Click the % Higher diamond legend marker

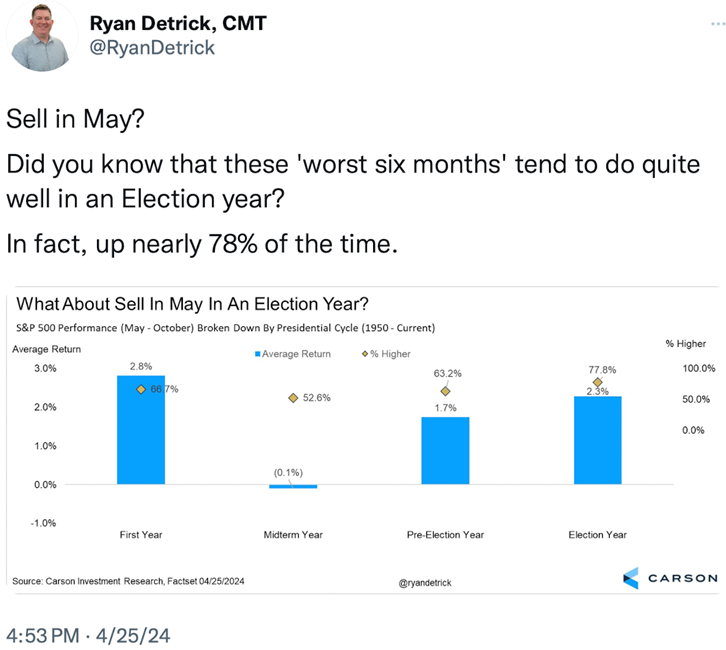point(364,354)
